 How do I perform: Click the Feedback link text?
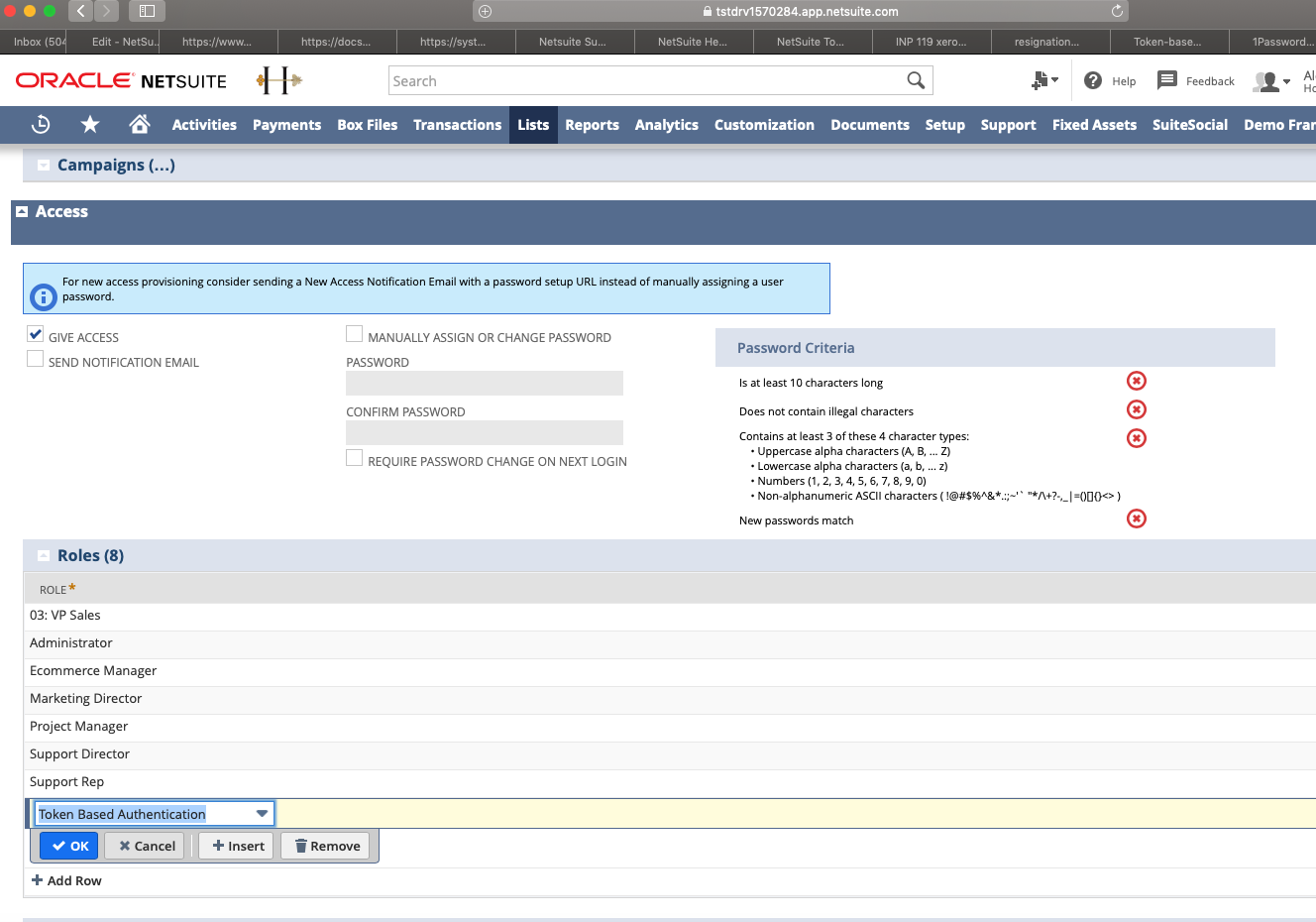[1210, 81]
